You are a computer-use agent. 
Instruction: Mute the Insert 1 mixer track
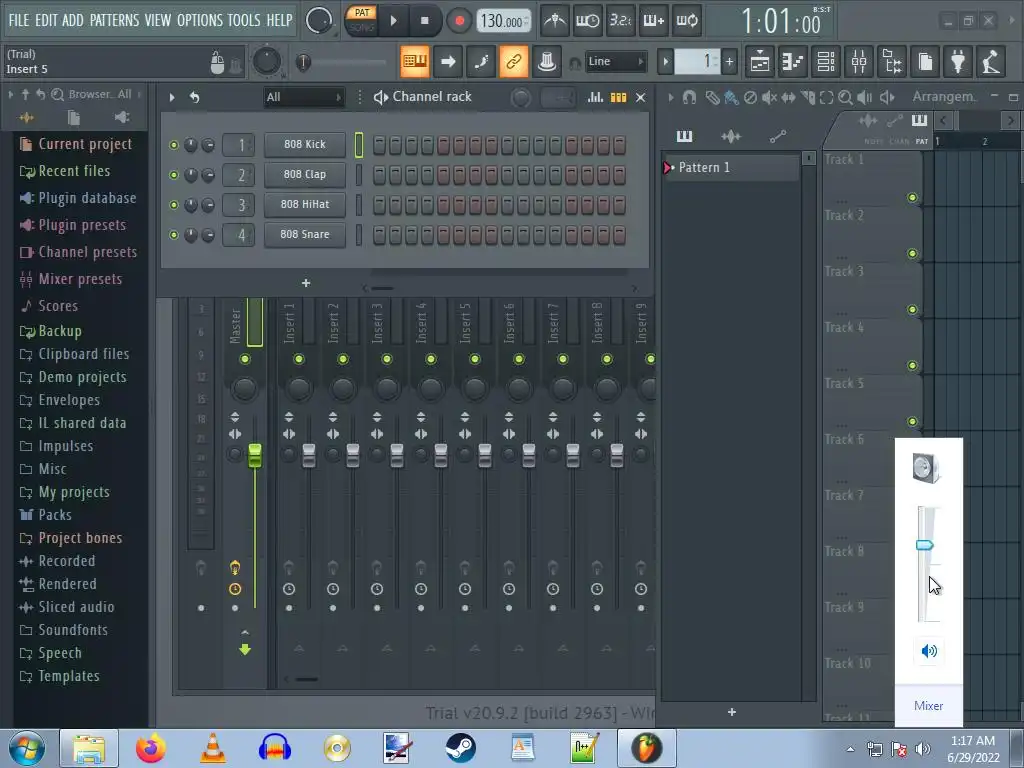(x=298, y=359)
